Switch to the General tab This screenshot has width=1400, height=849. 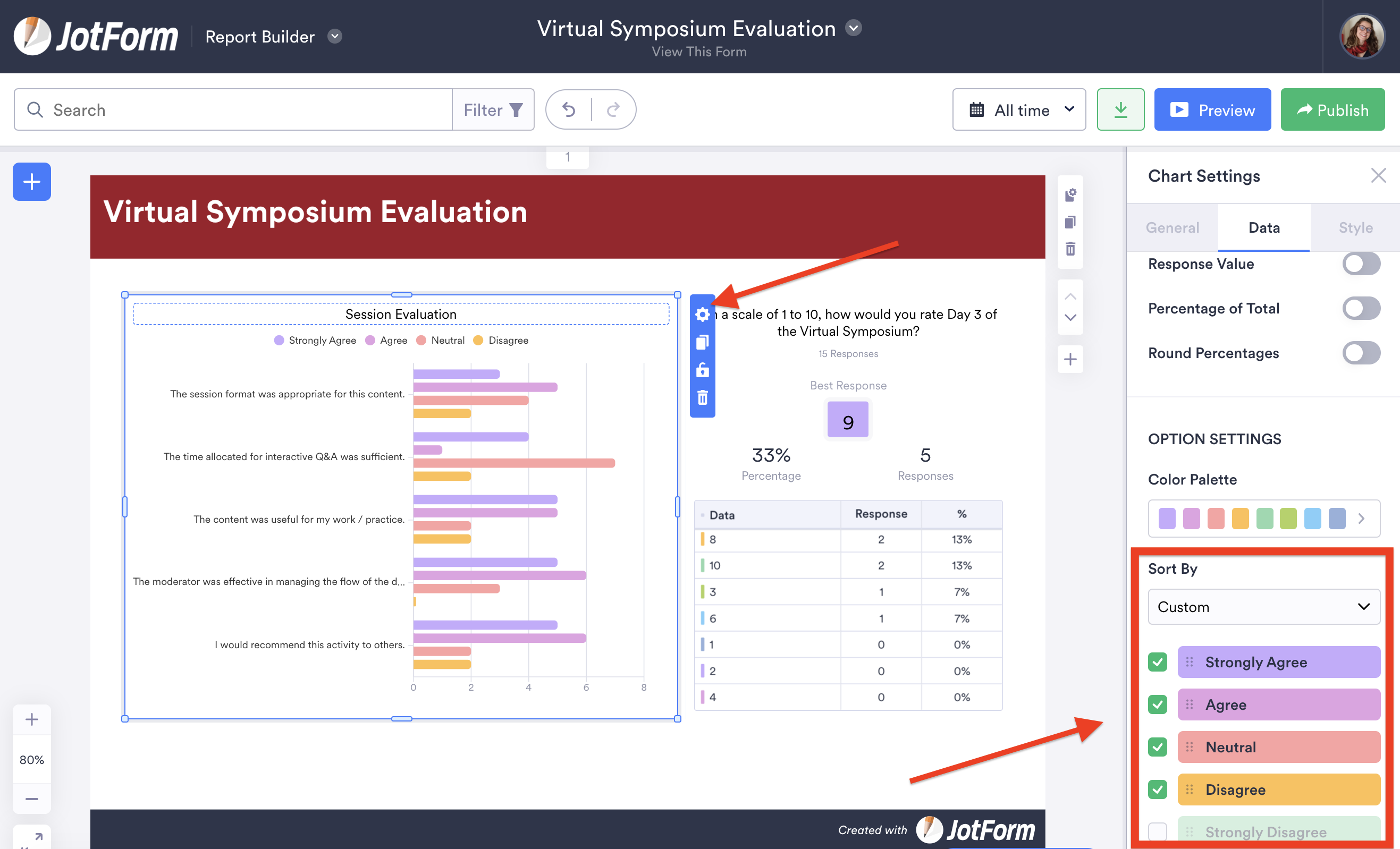tap(1172, 228)
